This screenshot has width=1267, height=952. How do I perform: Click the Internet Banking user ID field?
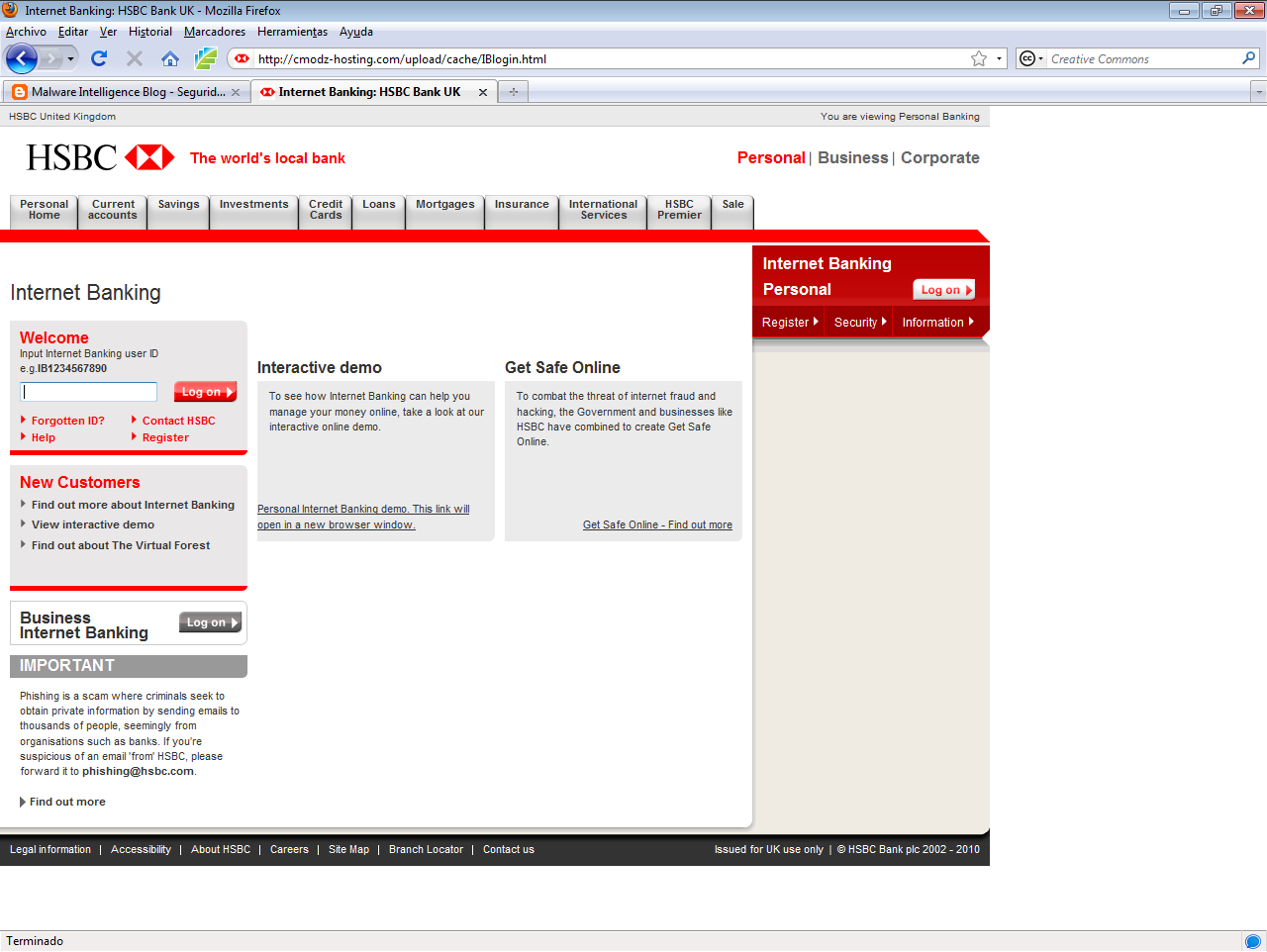click(89, 392)
